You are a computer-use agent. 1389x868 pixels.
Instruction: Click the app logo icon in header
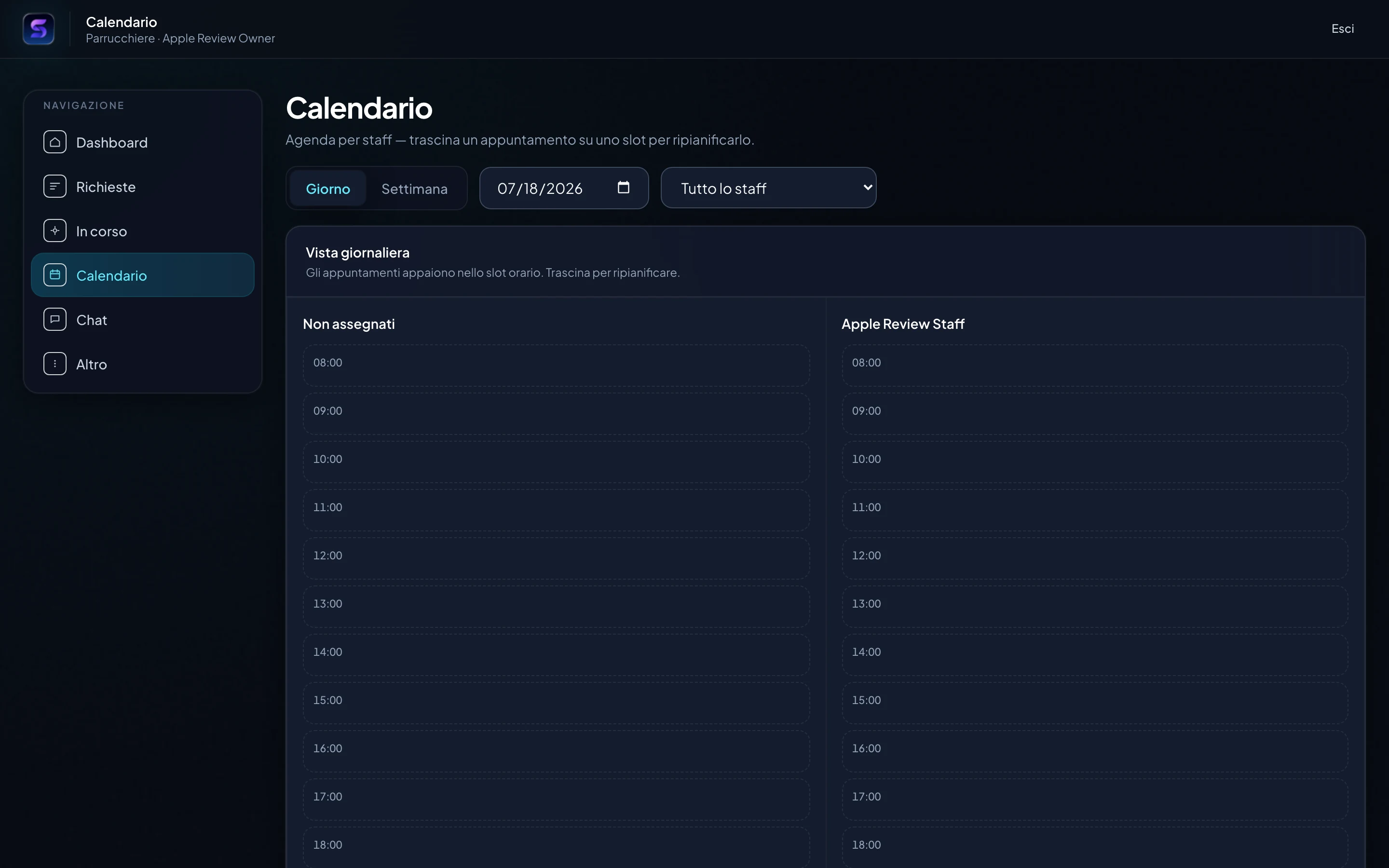[39, 29]
